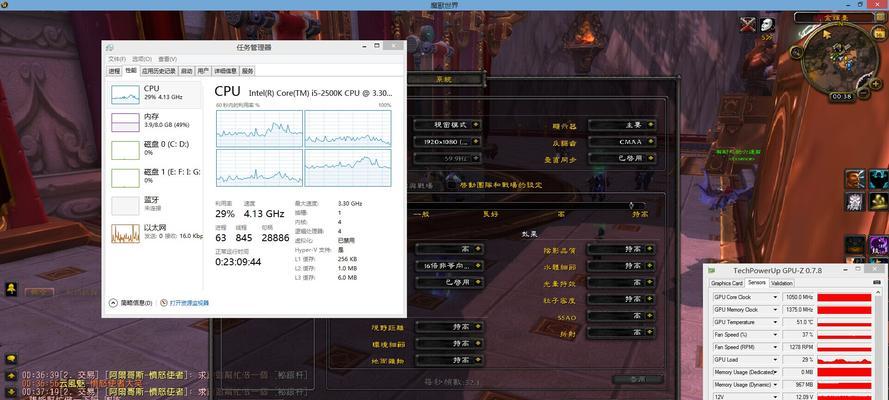Click 简略信息(D) fewer details button
889x400 pixels.
click(x=130, y=303)
